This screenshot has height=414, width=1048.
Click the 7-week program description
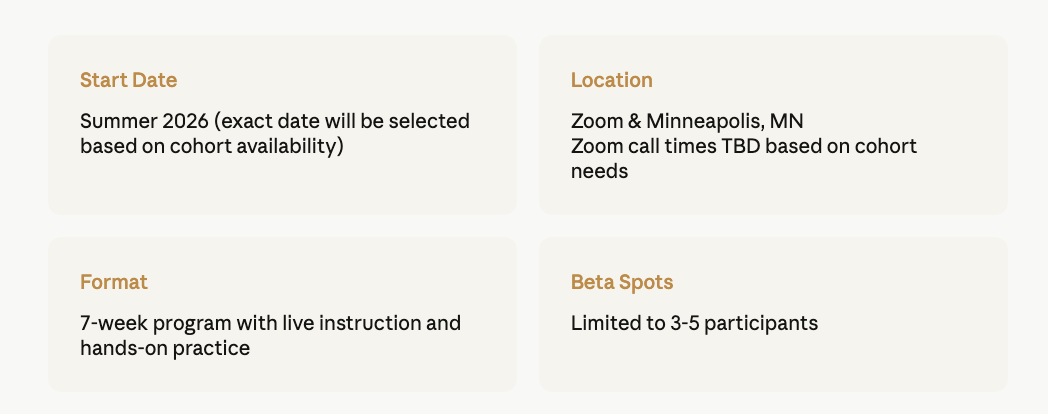270,323
